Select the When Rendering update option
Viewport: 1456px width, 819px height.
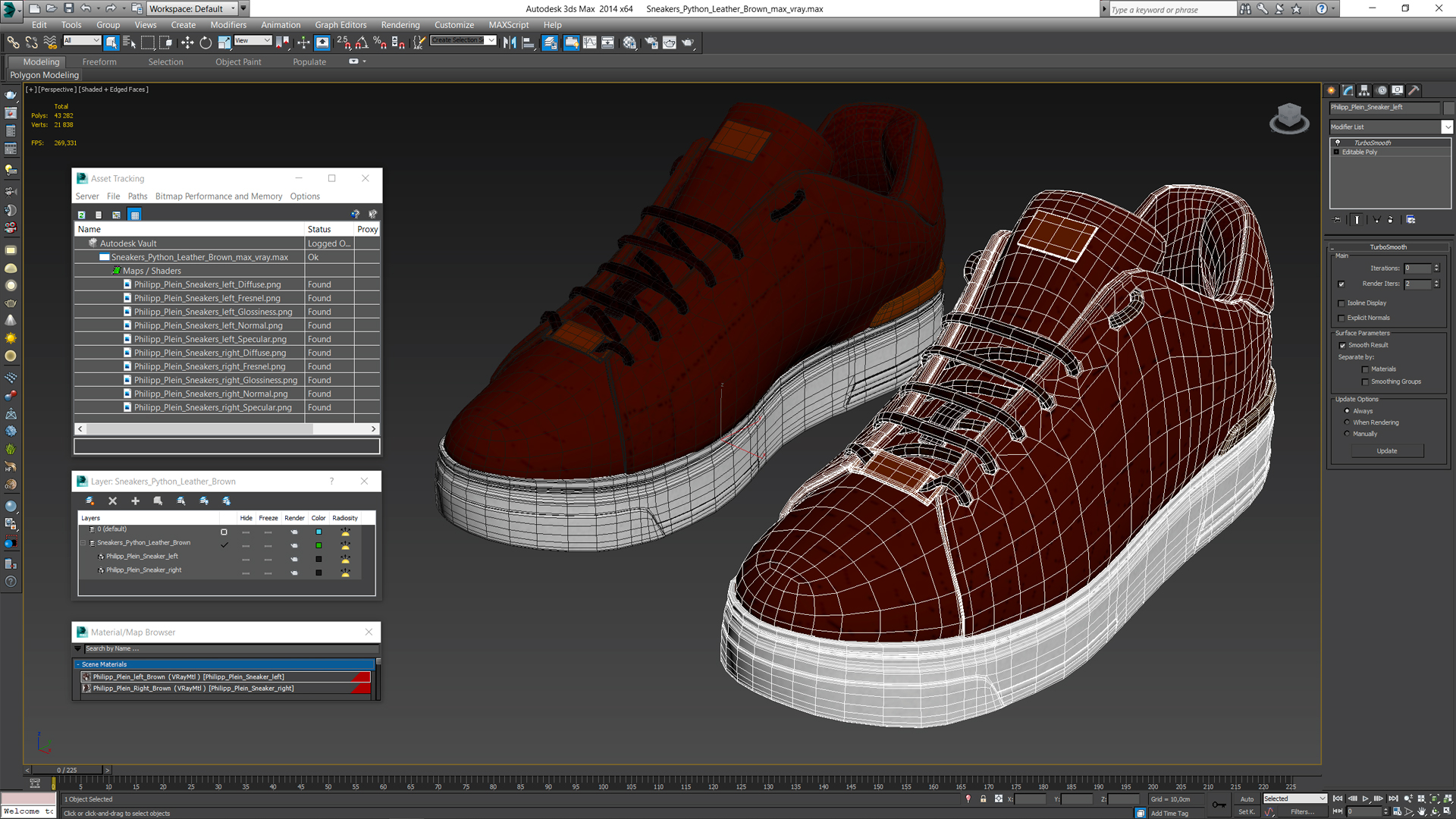tap(1348, 422)
